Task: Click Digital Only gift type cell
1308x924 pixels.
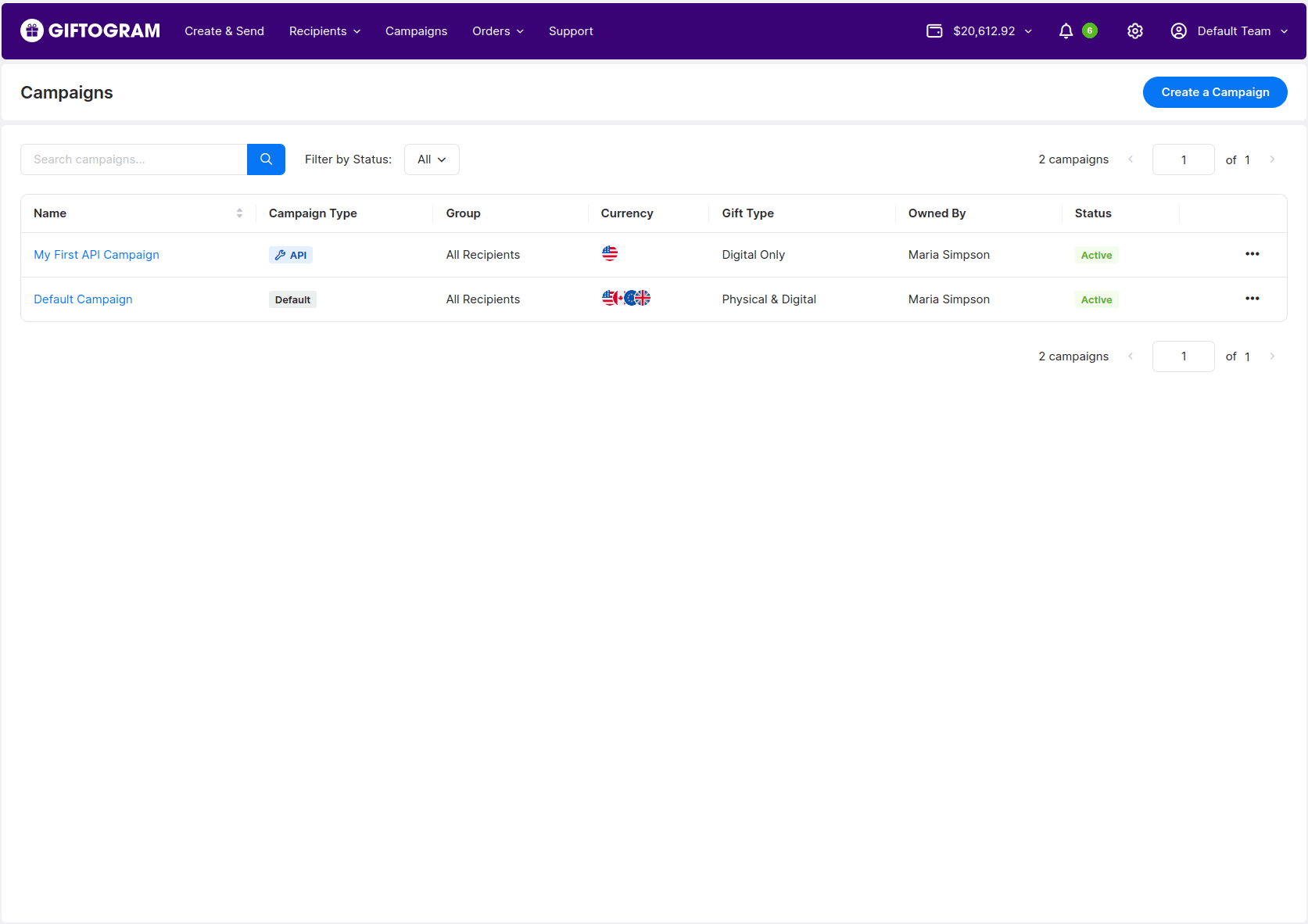Action: point(753,255)
